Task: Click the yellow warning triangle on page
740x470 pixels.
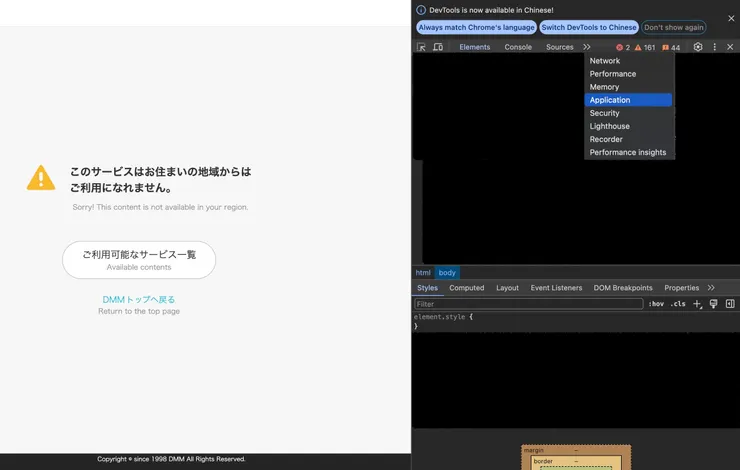Action: (x=41, y=178)
